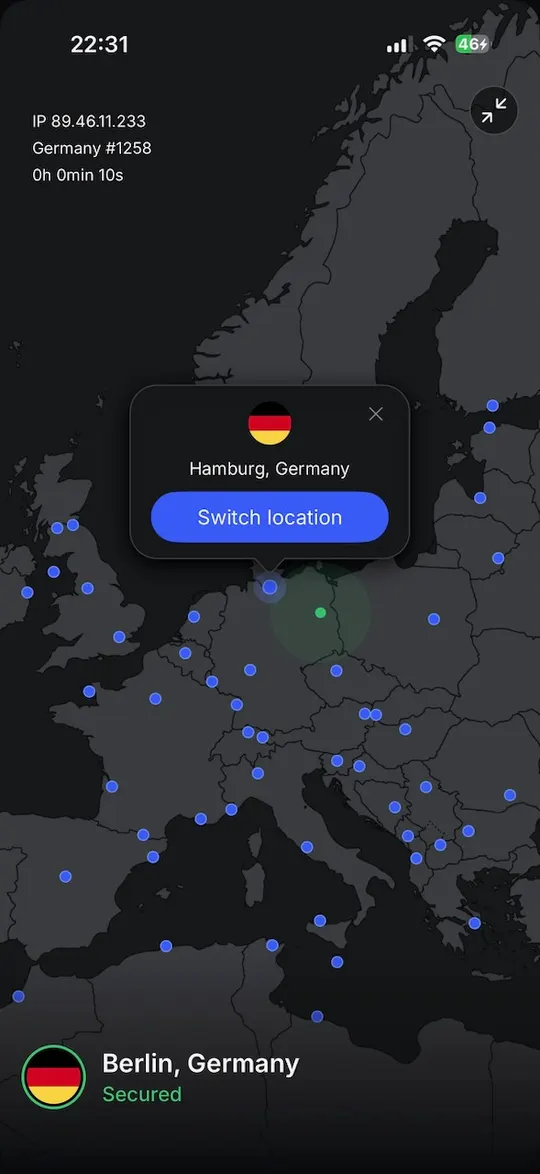This screenshot has width=540, height=1174.
Task: Select the server dot in Ireland
Action: coord(27,592)
